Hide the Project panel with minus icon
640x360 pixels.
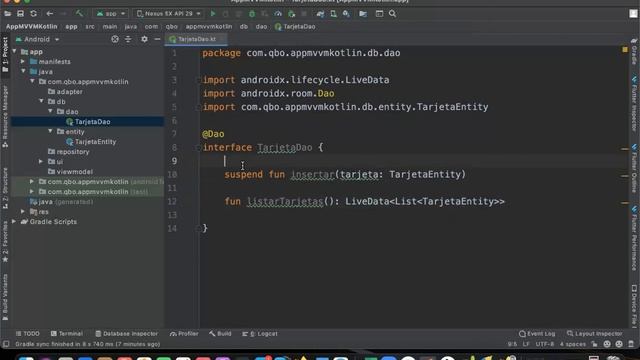[x=157, y=39]
